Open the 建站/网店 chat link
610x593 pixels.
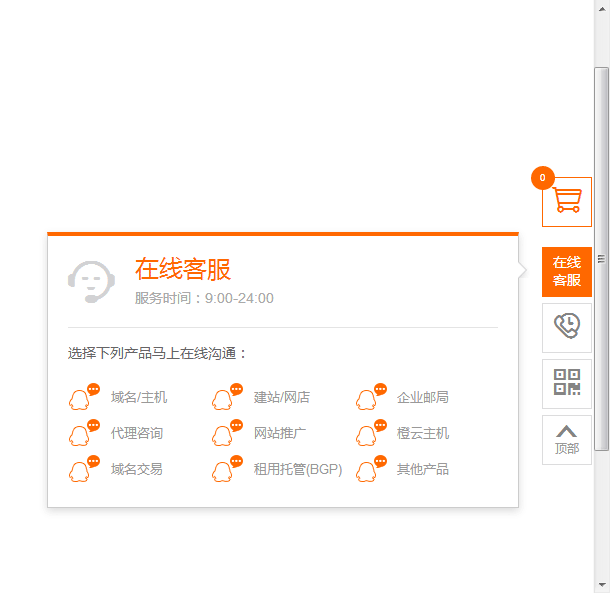(x=282, y=397)
